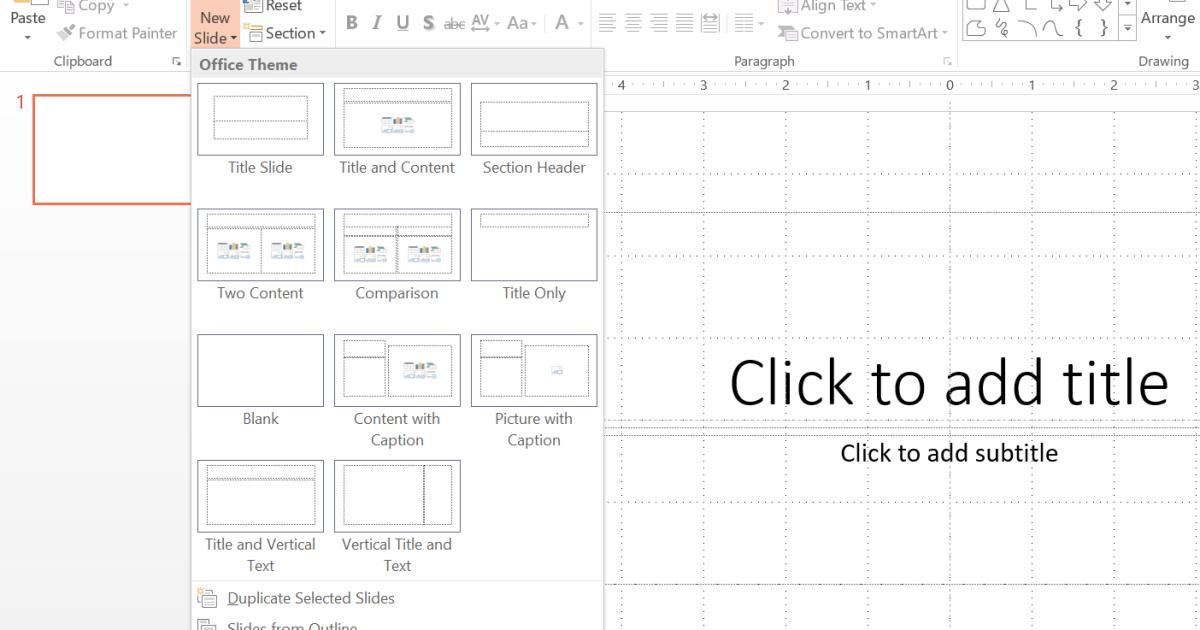
Task: Select the Format Painter tool
Action: [116, 33]
